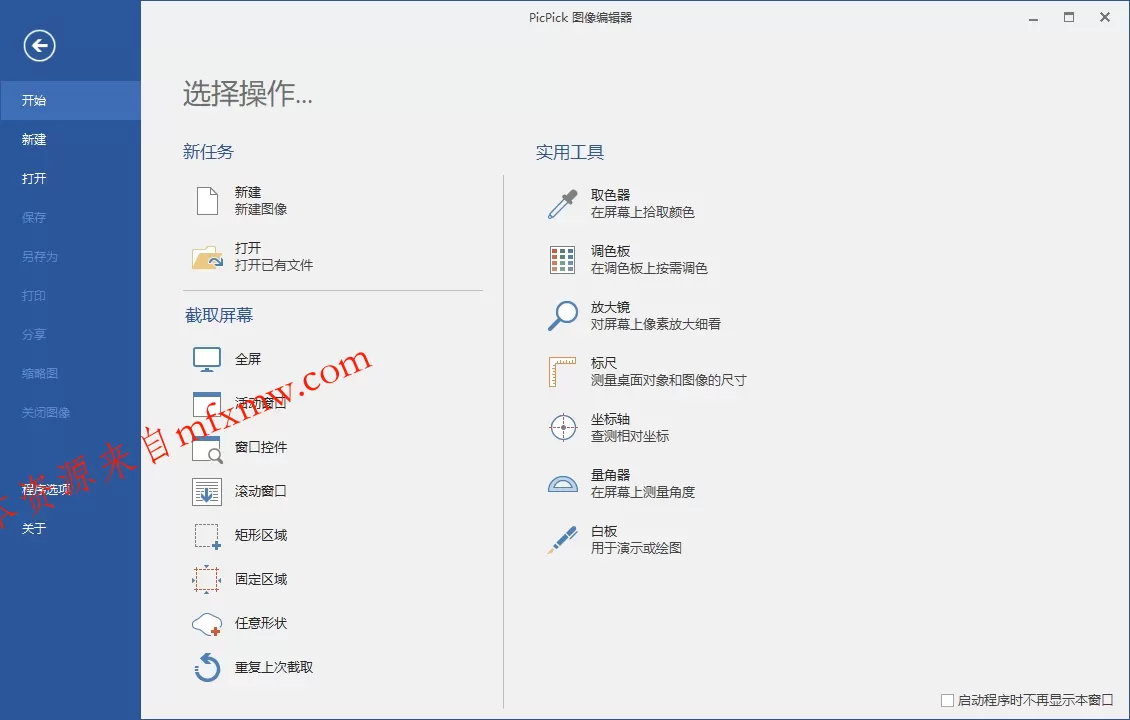
Task: Click the text 对屏幕上像素放大细看
Action: pyautogui.click(x=656, y=324)
